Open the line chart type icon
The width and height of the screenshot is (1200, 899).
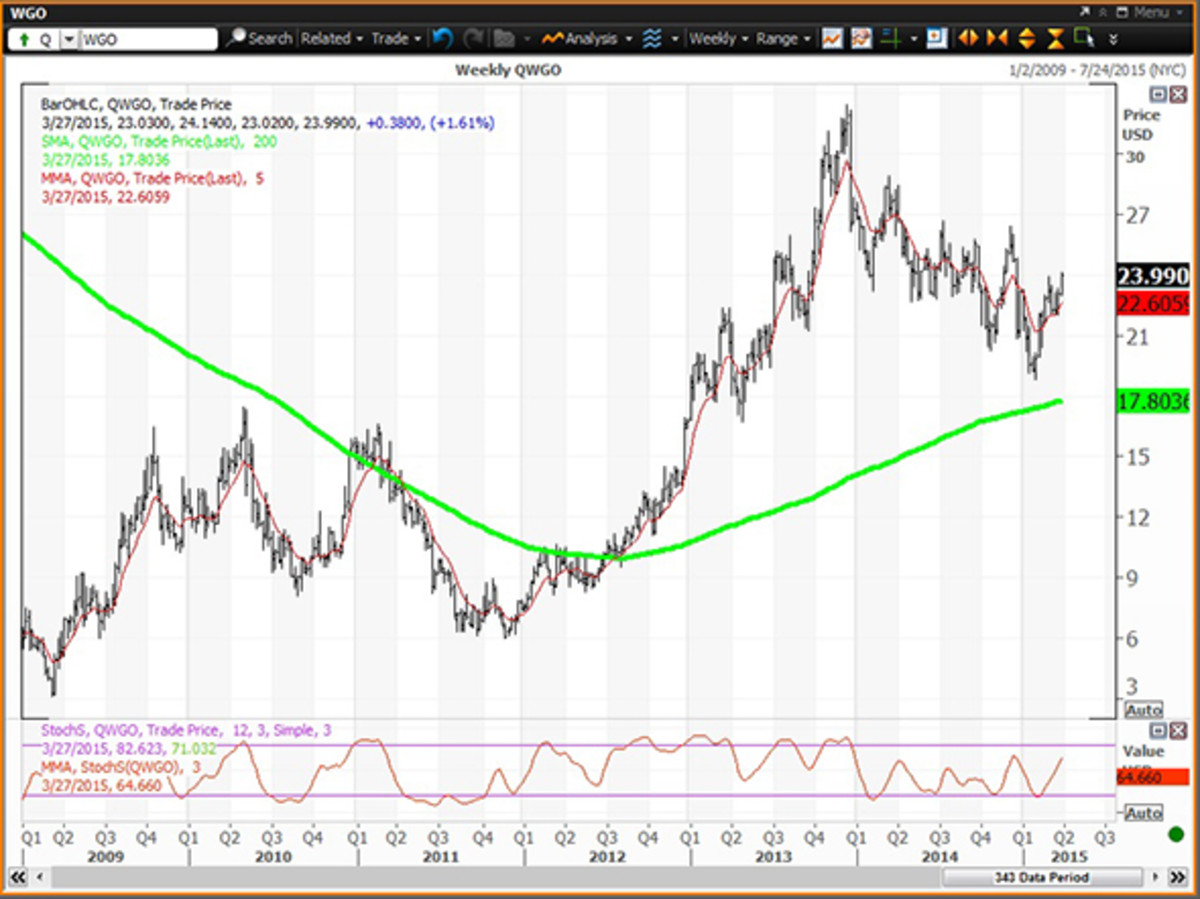click(832, 39)
